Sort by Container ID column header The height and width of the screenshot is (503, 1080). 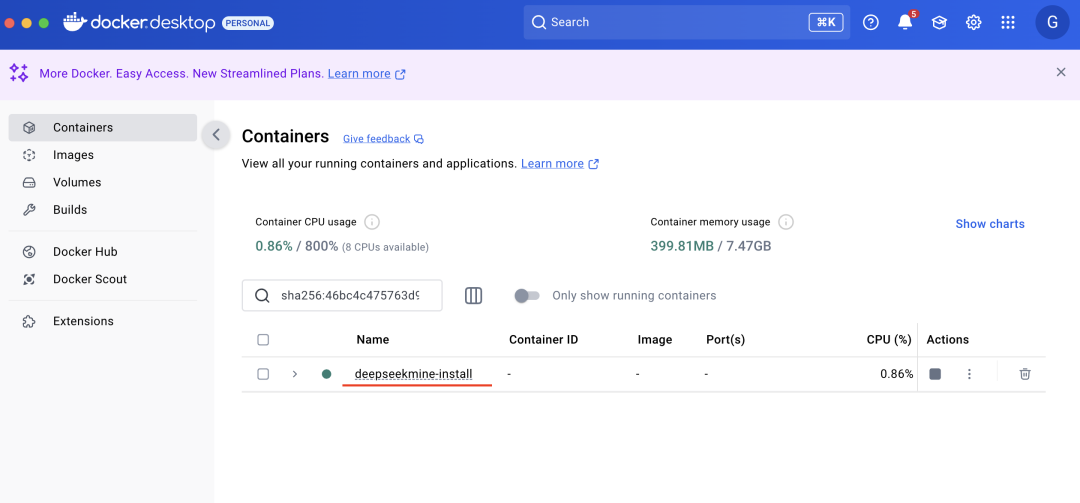(543, 340)
